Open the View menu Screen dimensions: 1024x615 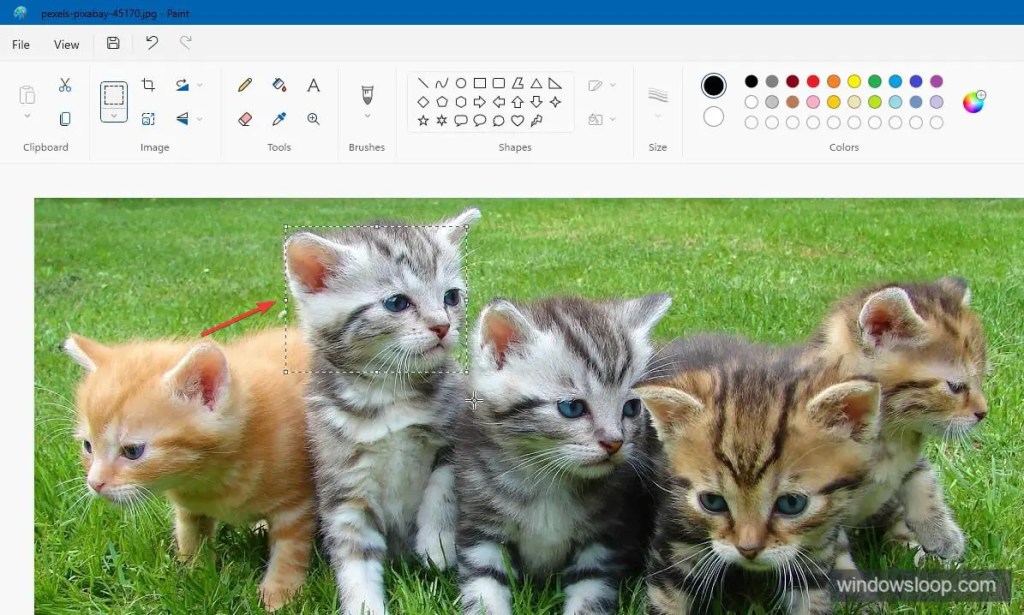(66, 44)
